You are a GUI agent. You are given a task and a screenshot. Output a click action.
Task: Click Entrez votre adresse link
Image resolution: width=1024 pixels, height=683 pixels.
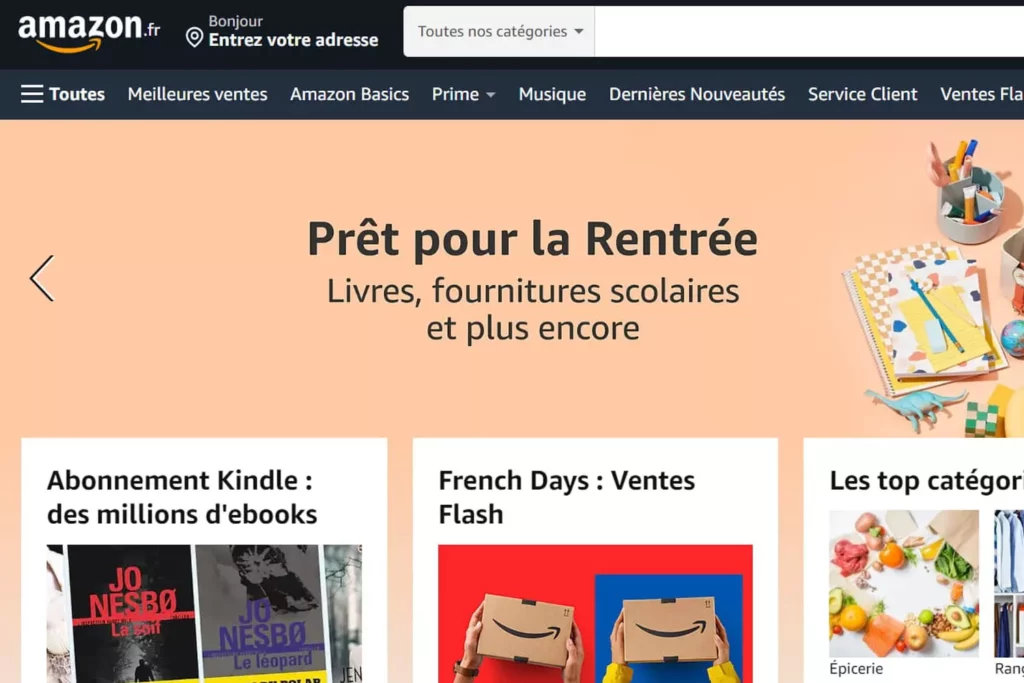[293, 40]
